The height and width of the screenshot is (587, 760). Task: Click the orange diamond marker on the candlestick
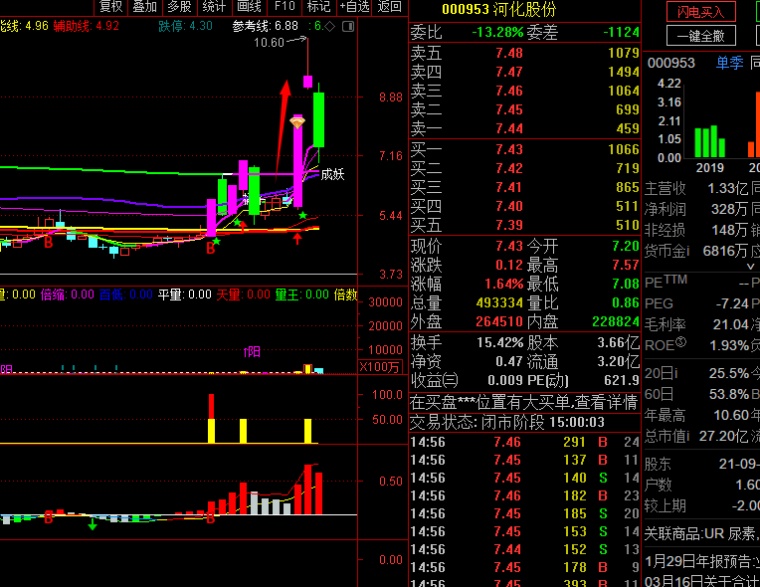click(x=298, y=122)
